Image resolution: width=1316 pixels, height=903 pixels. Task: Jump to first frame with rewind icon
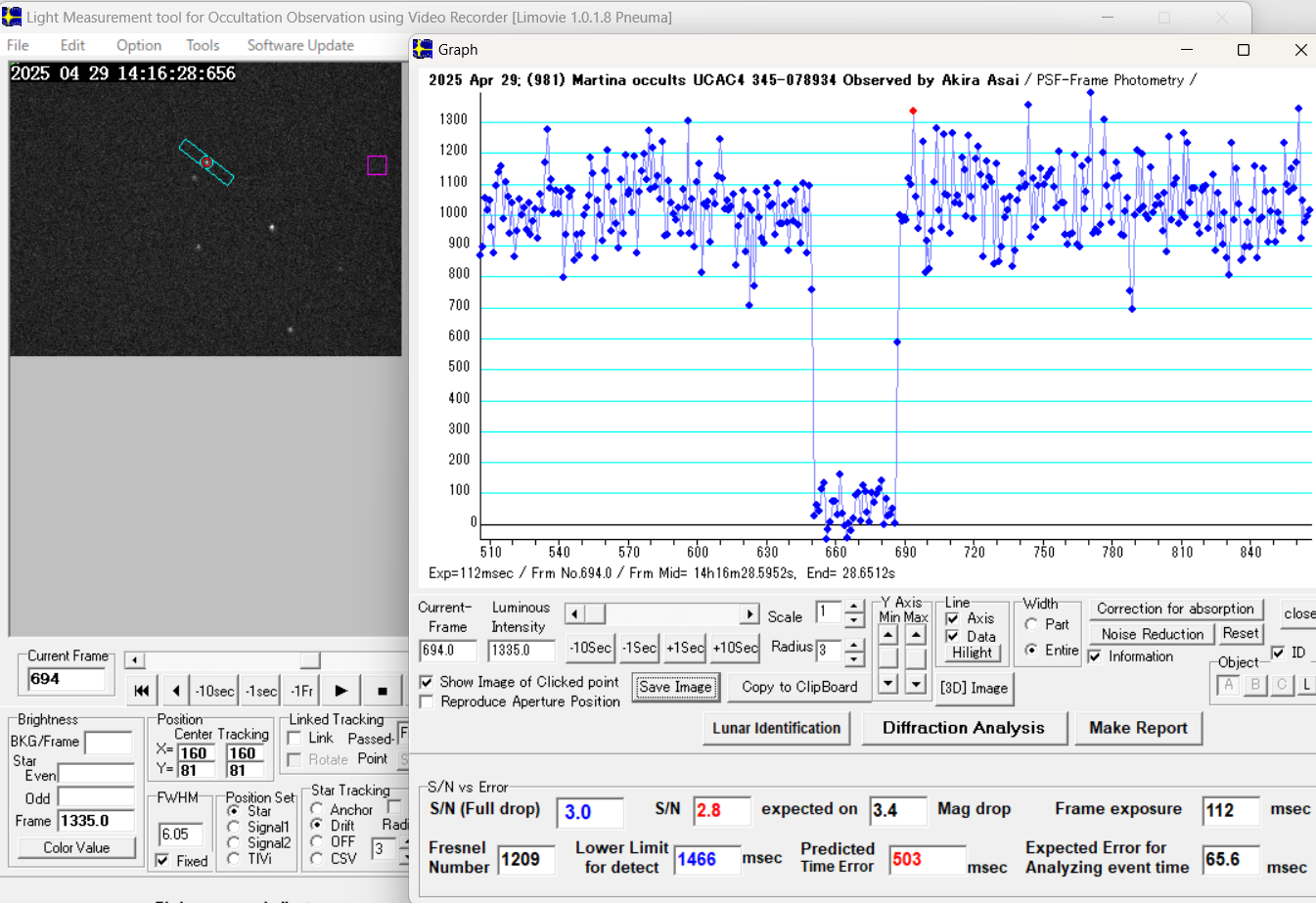(142, 691)
